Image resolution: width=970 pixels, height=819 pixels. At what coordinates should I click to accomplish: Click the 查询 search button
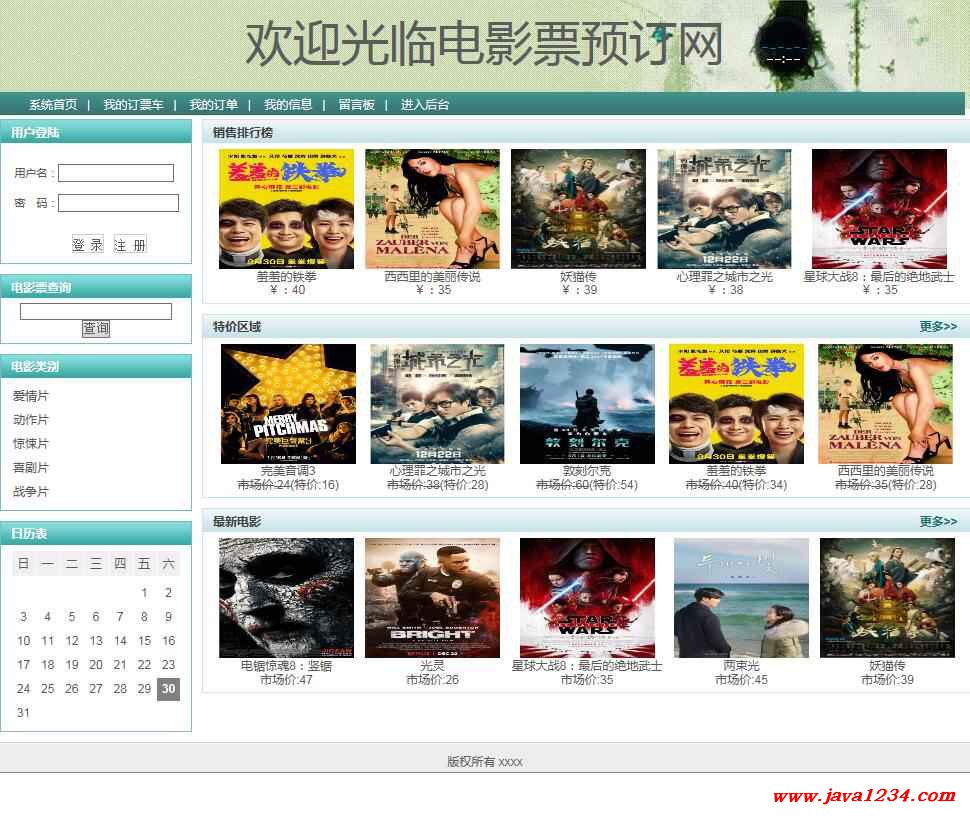tap(96, 329)
